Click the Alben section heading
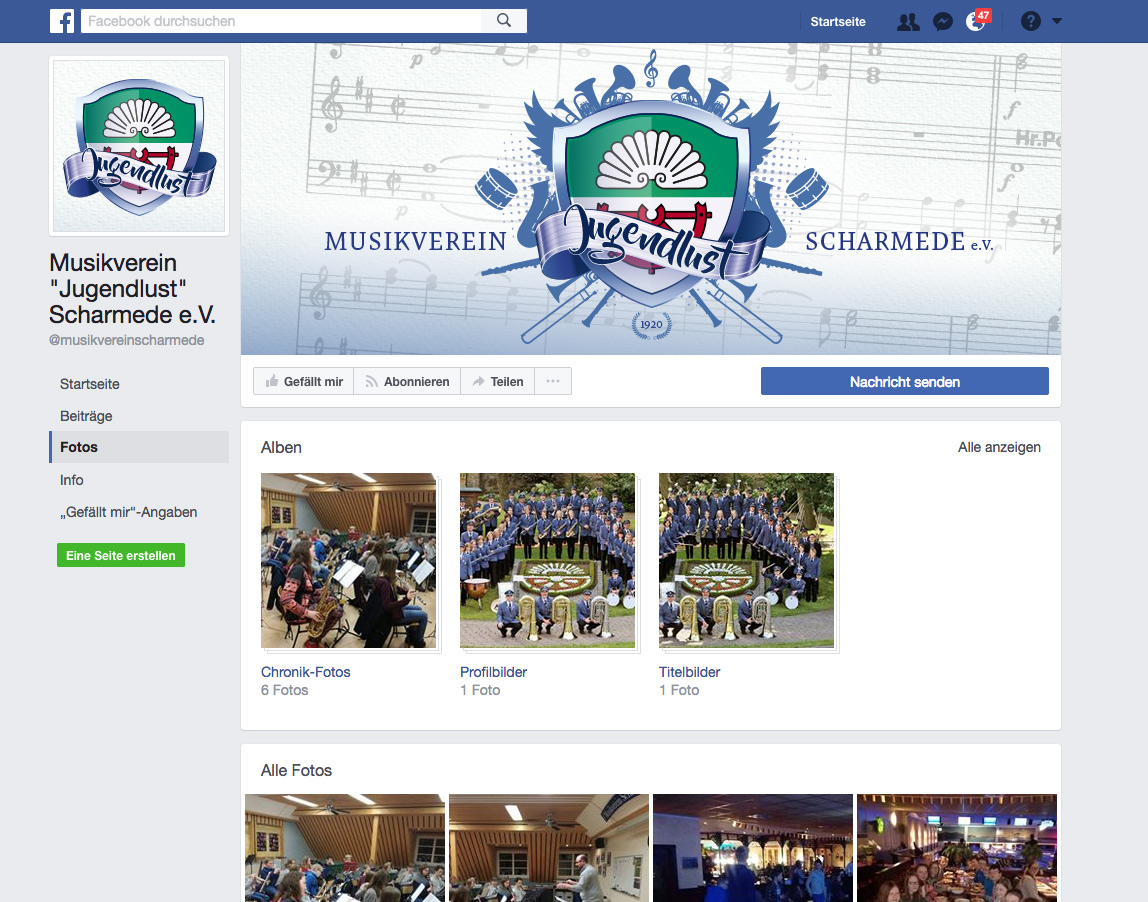This screenshot has height=902, width=1148. (x=281, y=447)
